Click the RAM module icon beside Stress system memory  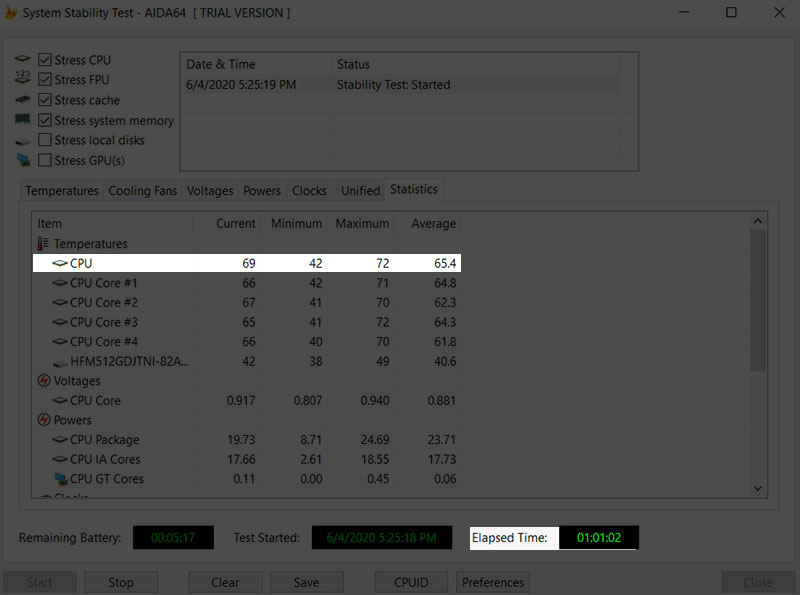(22, 119)
